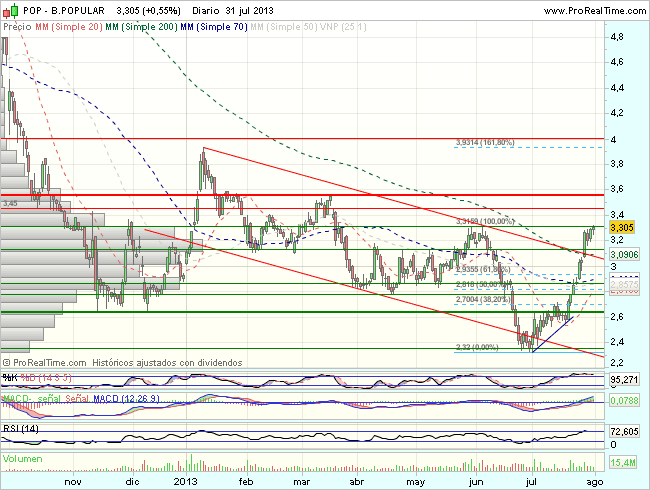Click the 3,0906 moving average price tag
This screenshot has width=650, height=490.
click(x=625, y=256)
